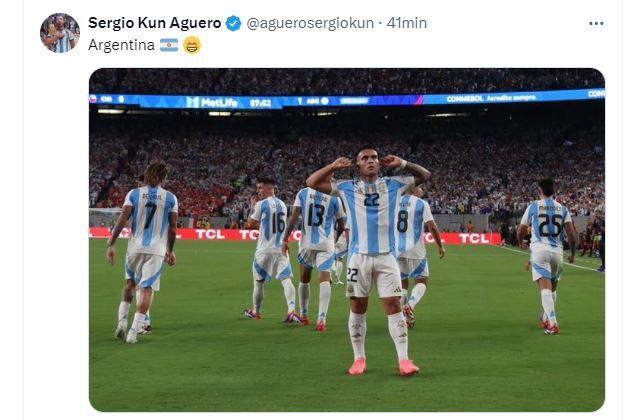640x420 pixels.
Task: Select the number 25 player in the photo
Action: [x=546, y=255]
